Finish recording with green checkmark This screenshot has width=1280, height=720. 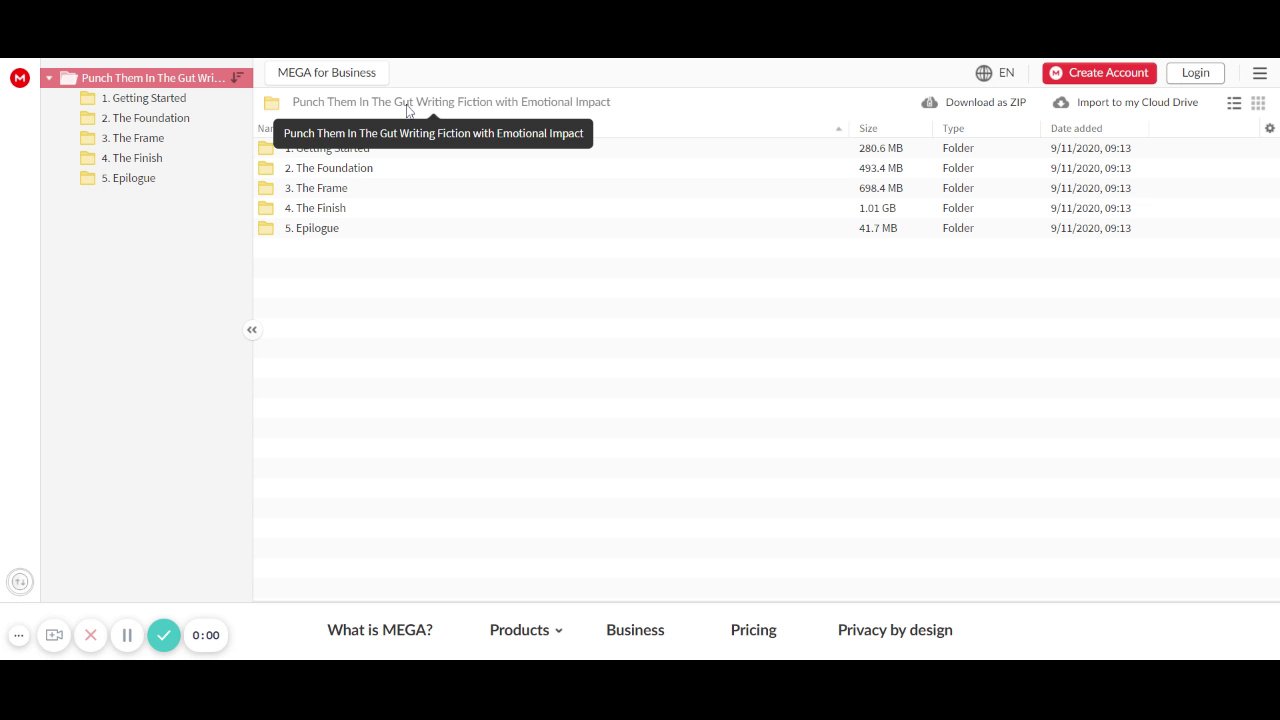click(164, 635)
